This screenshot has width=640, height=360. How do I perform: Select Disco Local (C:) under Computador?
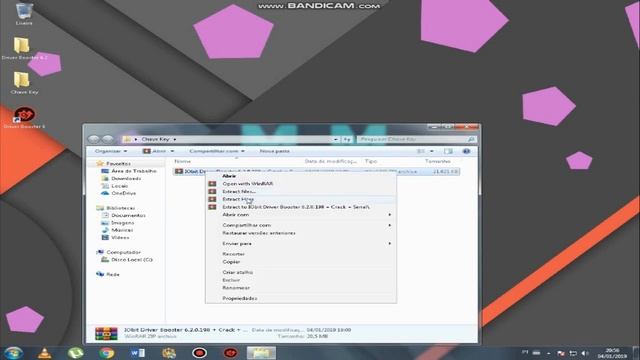point(131,260)
